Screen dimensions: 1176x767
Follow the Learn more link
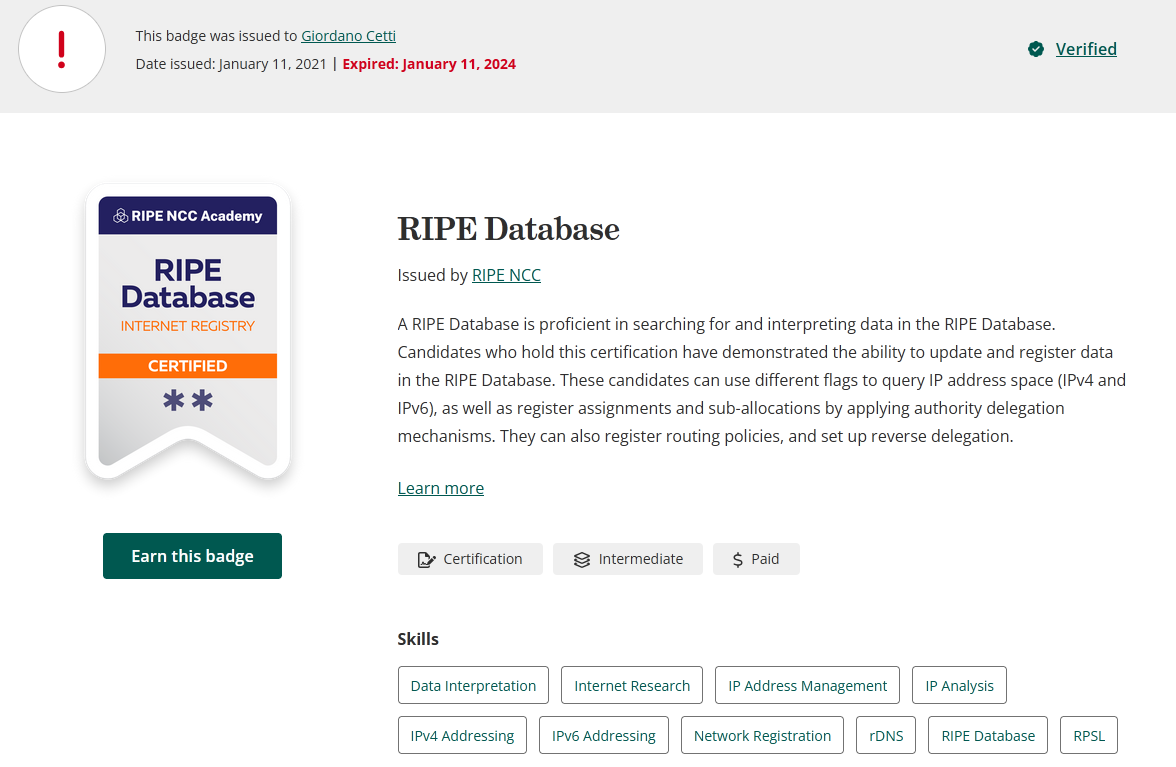coord(440,488)
